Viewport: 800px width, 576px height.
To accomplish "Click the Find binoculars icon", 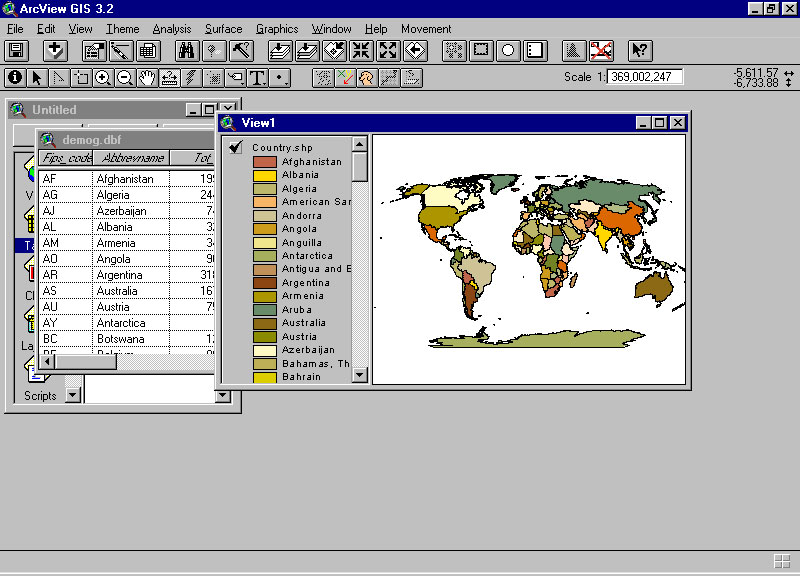I will tap(186, 51).
